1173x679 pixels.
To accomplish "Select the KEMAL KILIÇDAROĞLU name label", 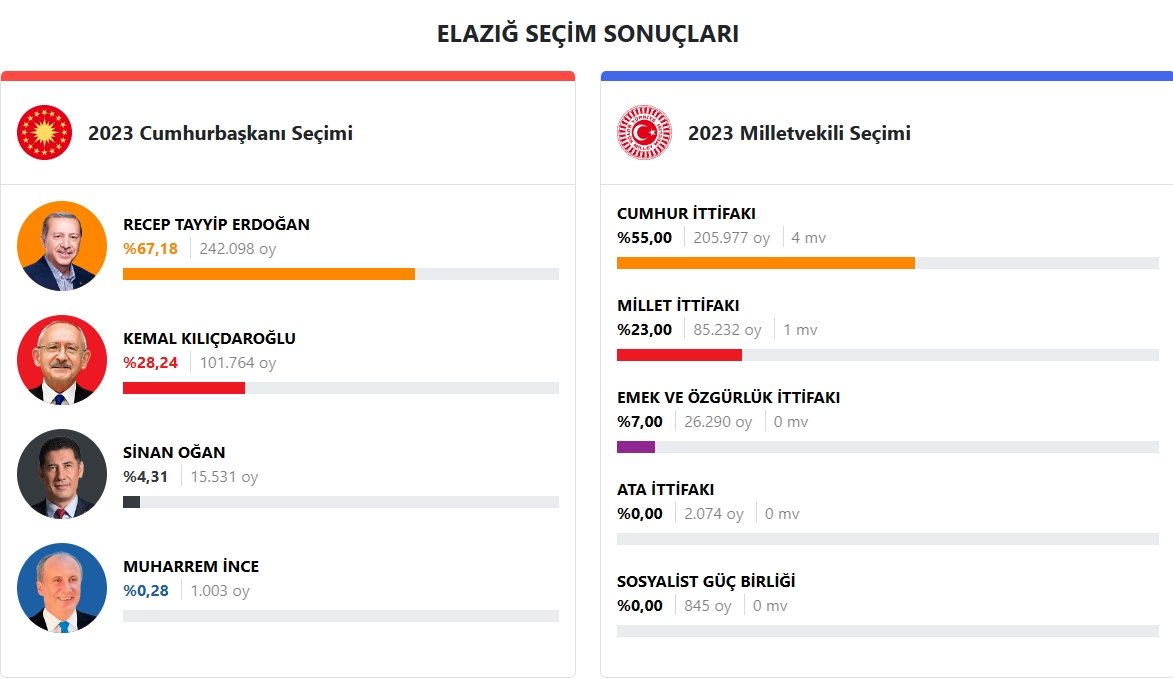I will tap(209, 338).
